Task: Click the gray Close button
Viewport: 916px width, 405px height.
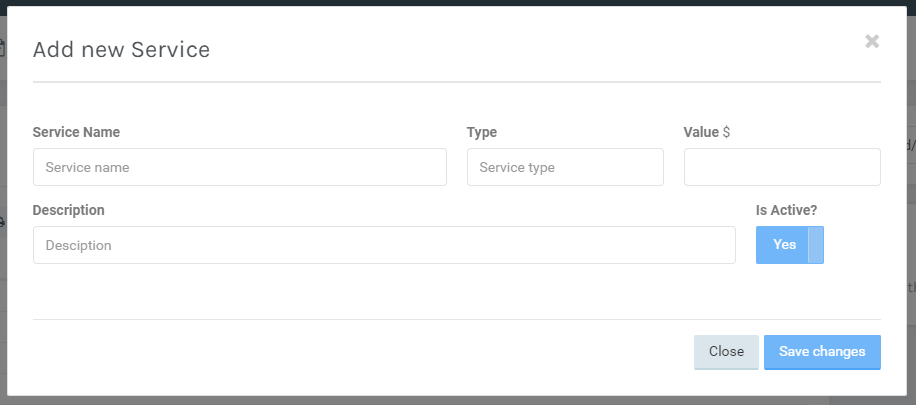Action: [726, 352]
